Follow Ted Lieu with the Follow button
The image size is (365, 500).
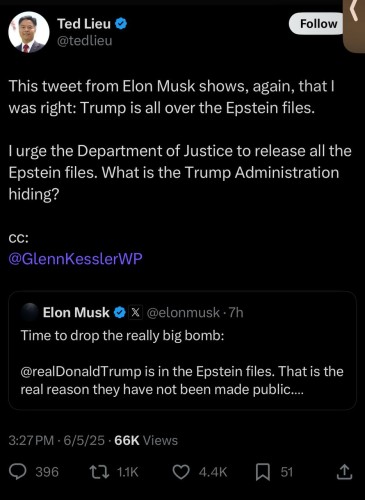pyautogui.click(x=316, y=24)
